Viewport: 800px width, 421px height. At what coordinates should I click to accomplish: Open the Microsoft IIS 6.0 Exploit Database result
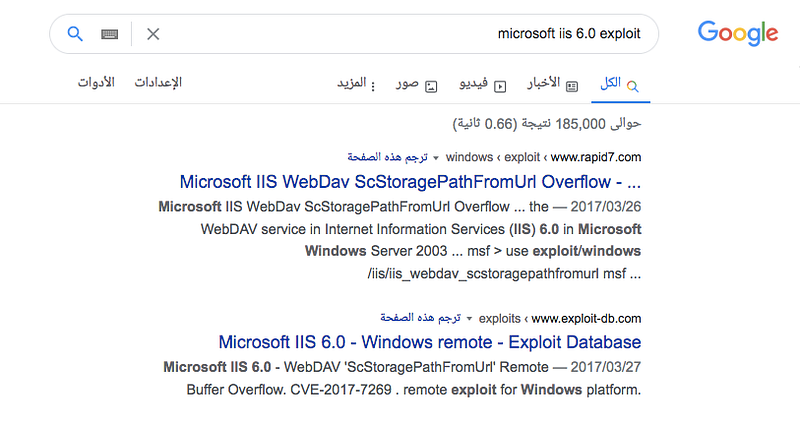[430, 342]
